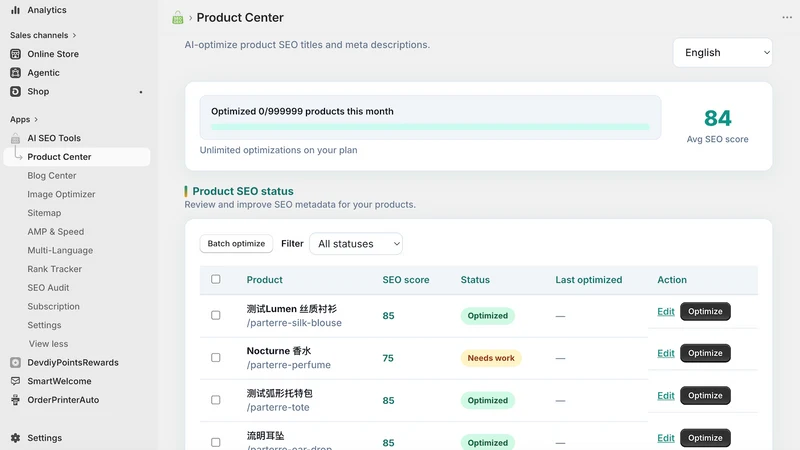Open Blog Center menu item
Screen dimensions: 800x450
(x=52, y=176)
